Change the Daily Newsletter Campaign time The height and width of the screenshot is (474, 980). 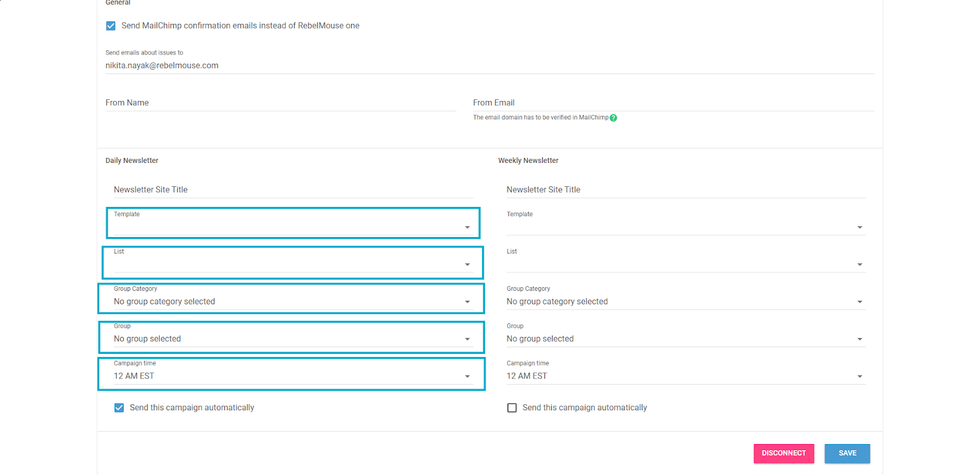click(x=291, y=376)
